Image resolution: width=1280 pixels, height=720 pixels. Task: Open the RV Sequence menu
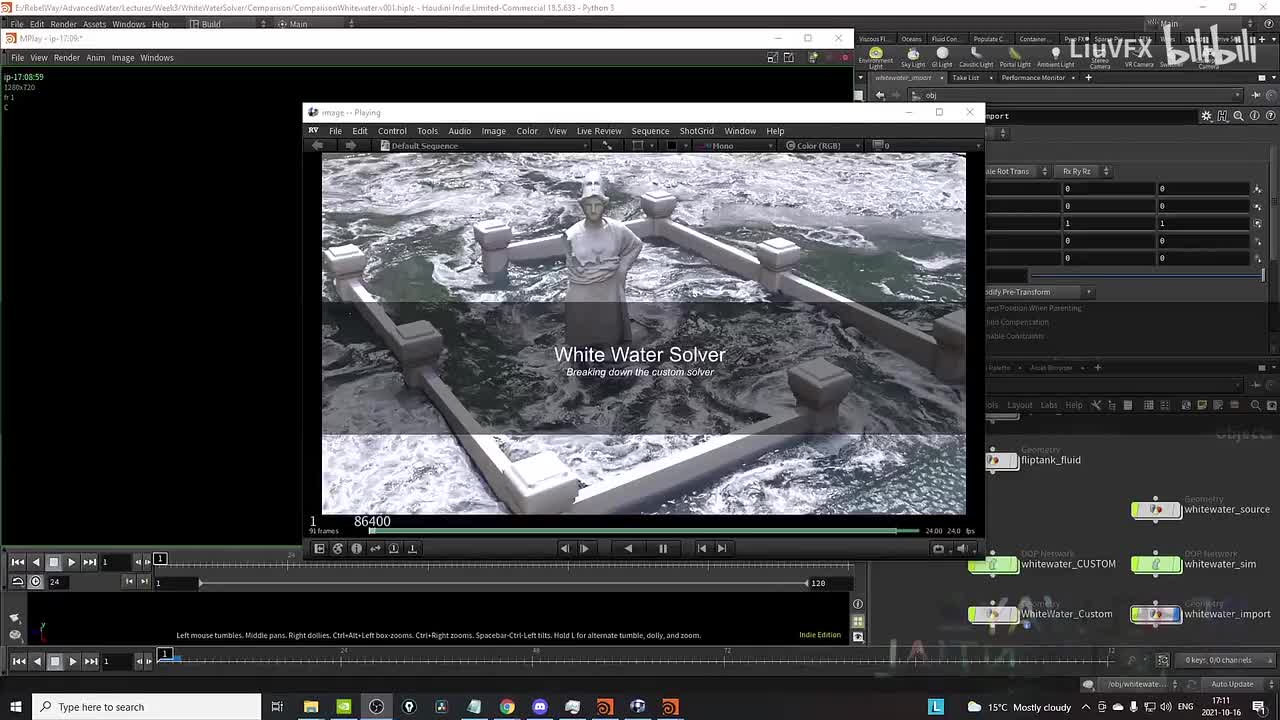650,131
